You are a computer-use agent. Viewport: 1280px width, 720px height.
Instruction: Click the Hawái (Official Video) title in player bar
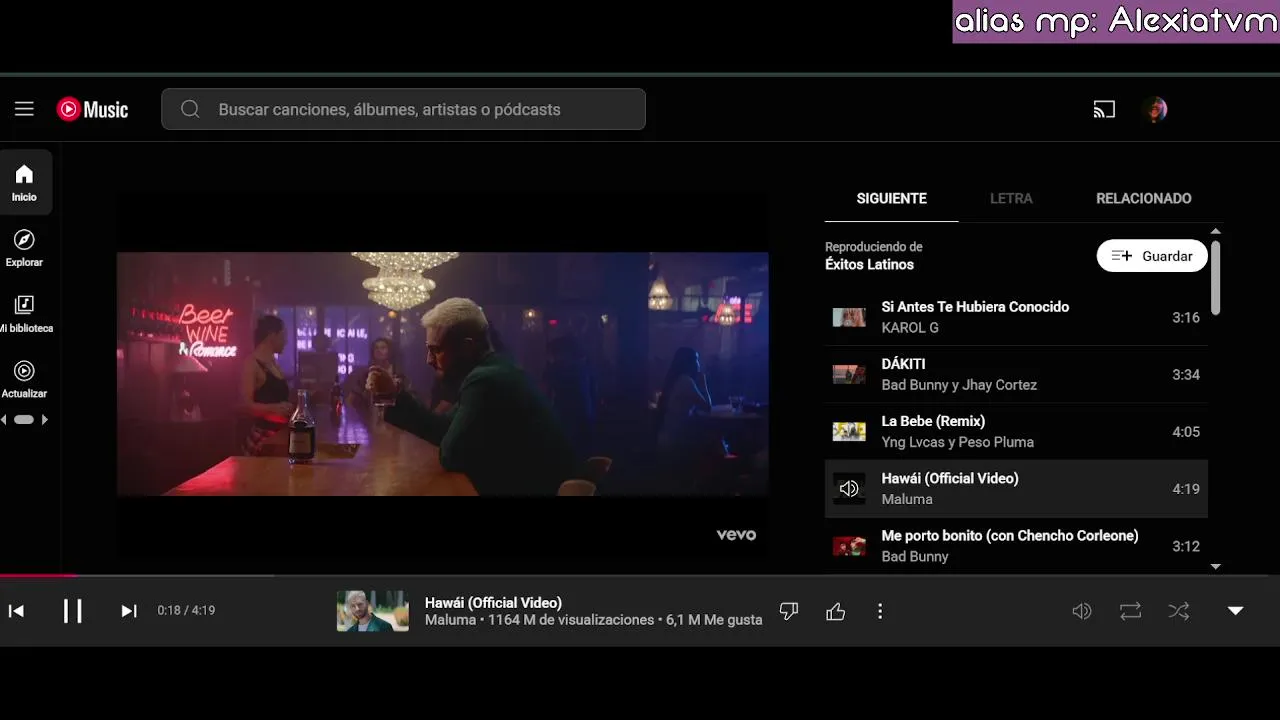[x=493, y=603]
